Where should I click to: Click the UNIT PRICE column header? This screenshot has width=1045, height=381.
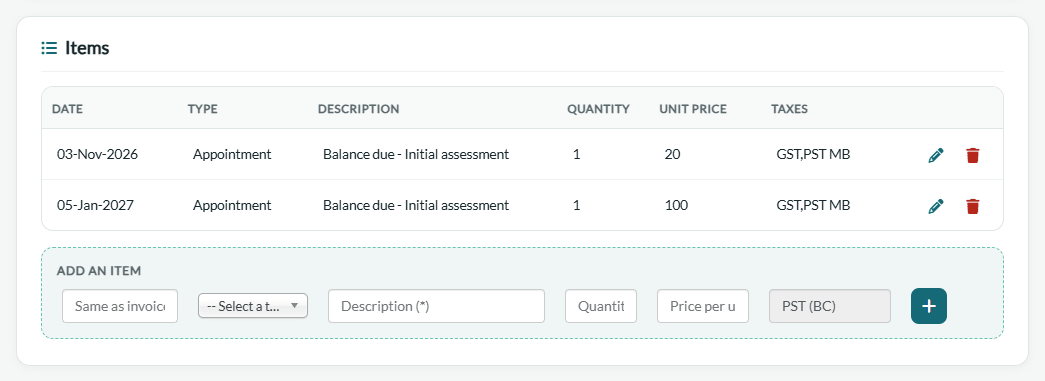693,109
